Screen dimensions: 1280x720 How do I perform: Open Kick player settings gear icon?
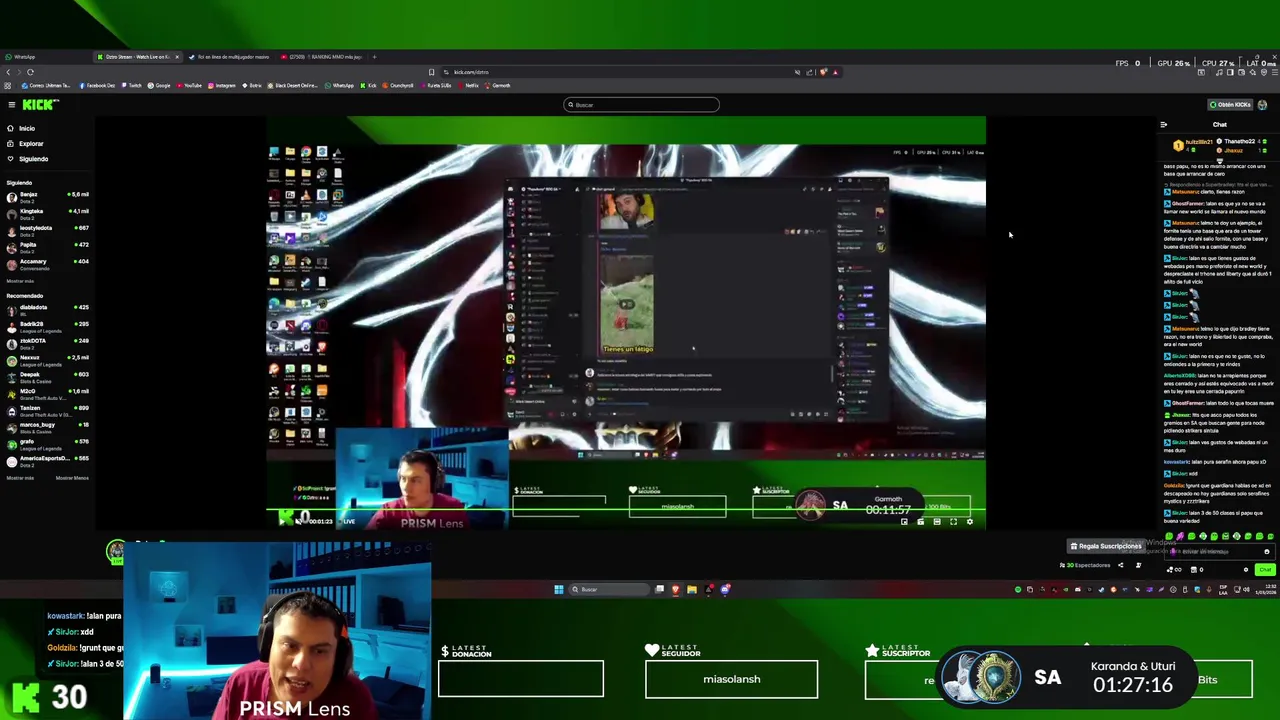point(969,522)
